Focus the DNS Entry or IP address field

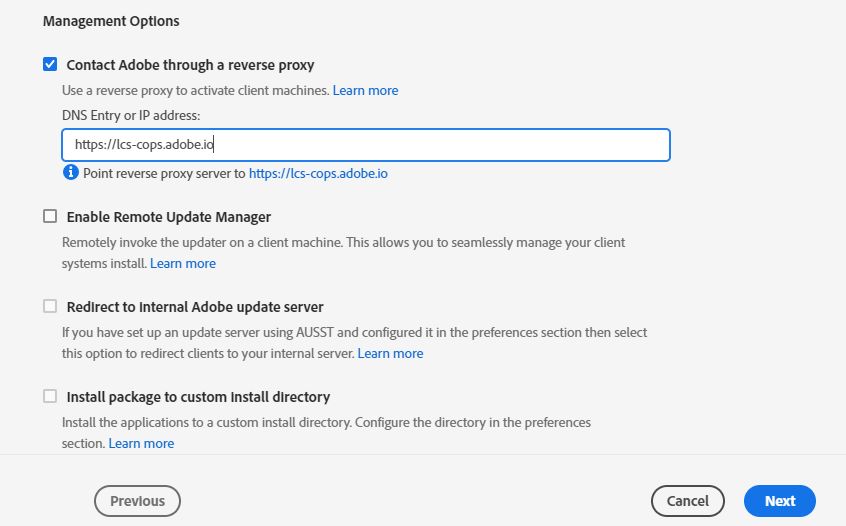[365, 145]
